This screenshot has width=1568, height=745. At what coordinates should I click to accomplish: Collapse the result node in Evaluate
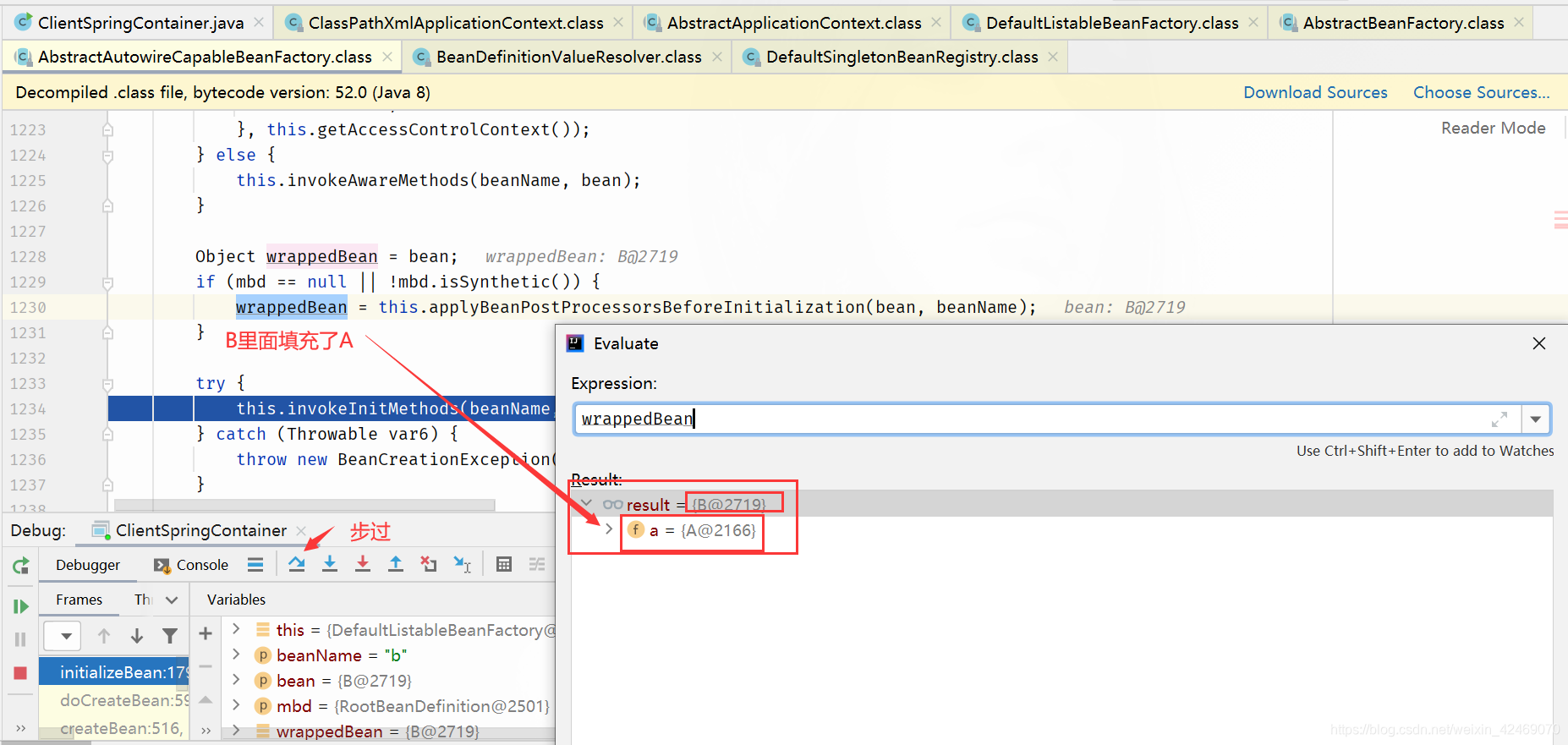point(586,504)
